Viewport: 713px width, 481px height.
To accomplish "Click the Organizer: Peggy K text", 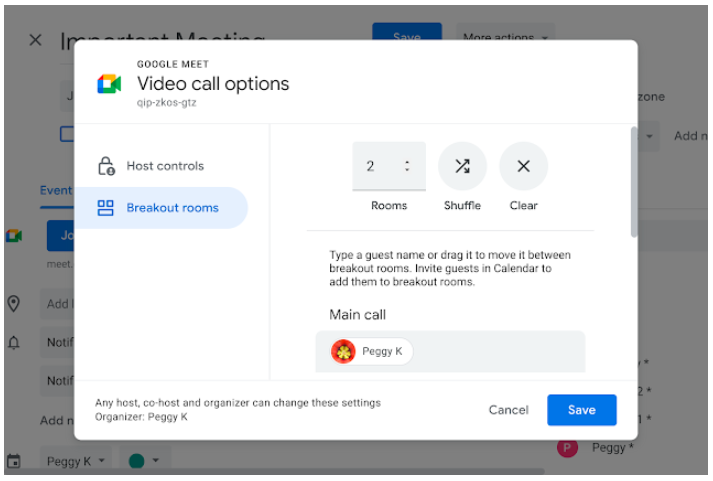I will (x=141, y=417).
